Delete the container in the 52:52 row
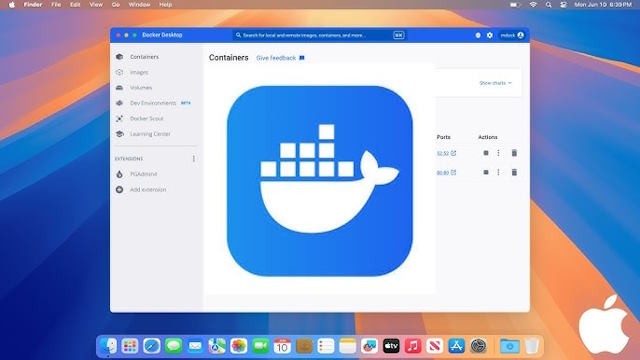 tap(514, 153)
